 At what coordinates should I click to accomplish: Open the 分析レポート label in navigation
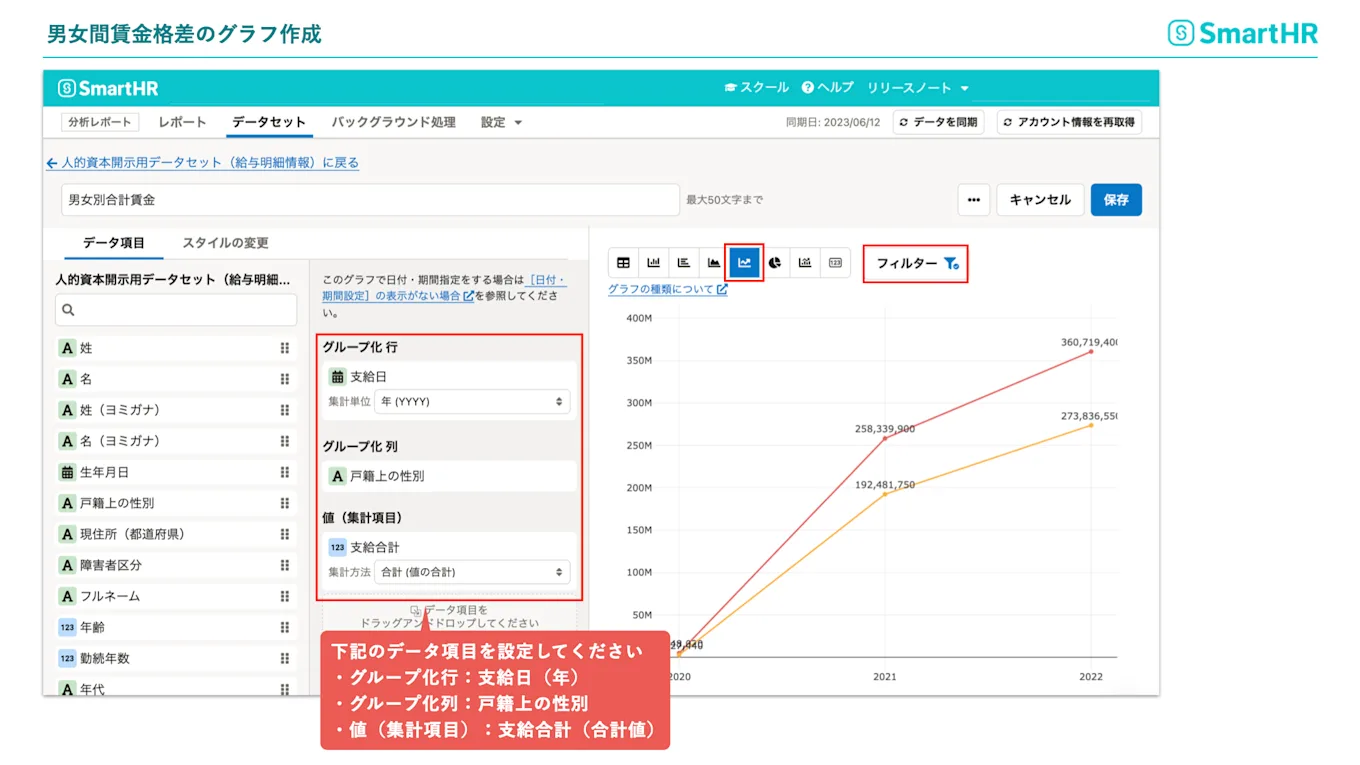point(100,122)
